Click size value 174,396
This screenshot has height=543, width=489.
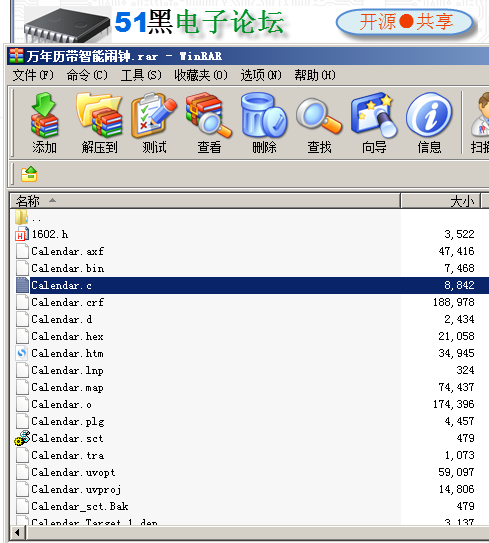[454, 404]
